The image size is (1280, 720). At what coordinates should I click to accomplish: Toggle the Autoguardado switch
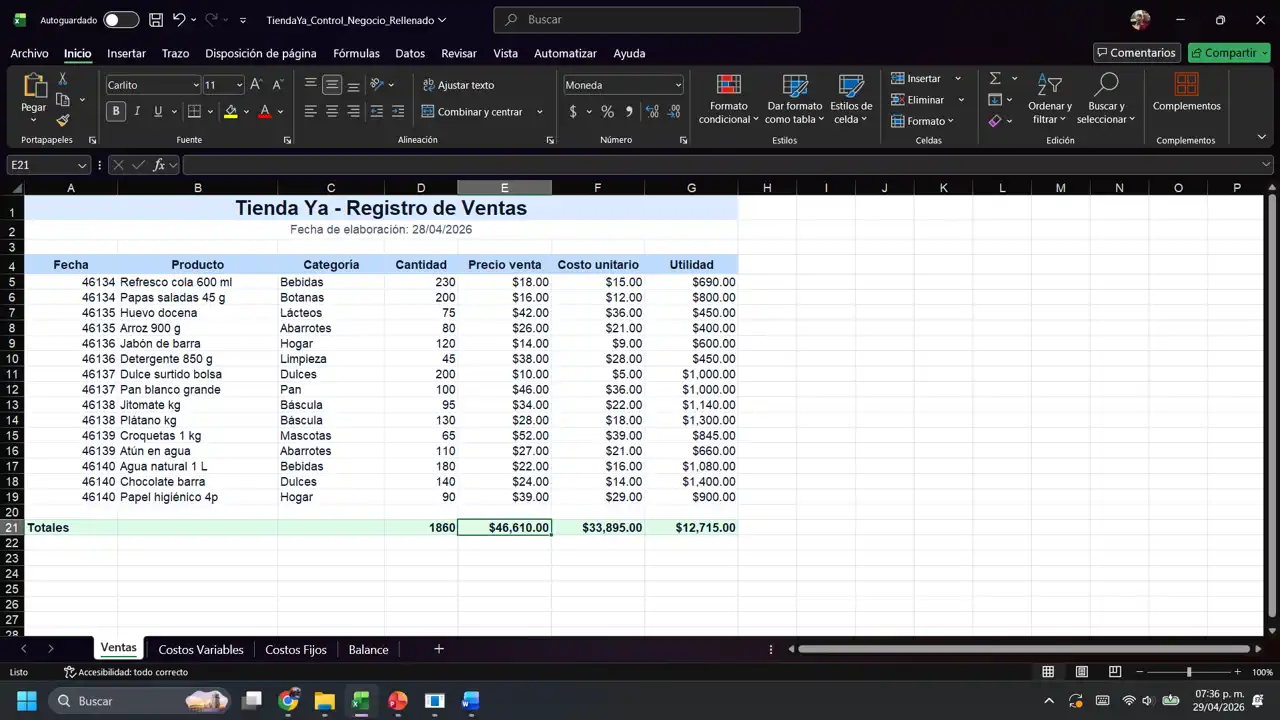point(121,20)
